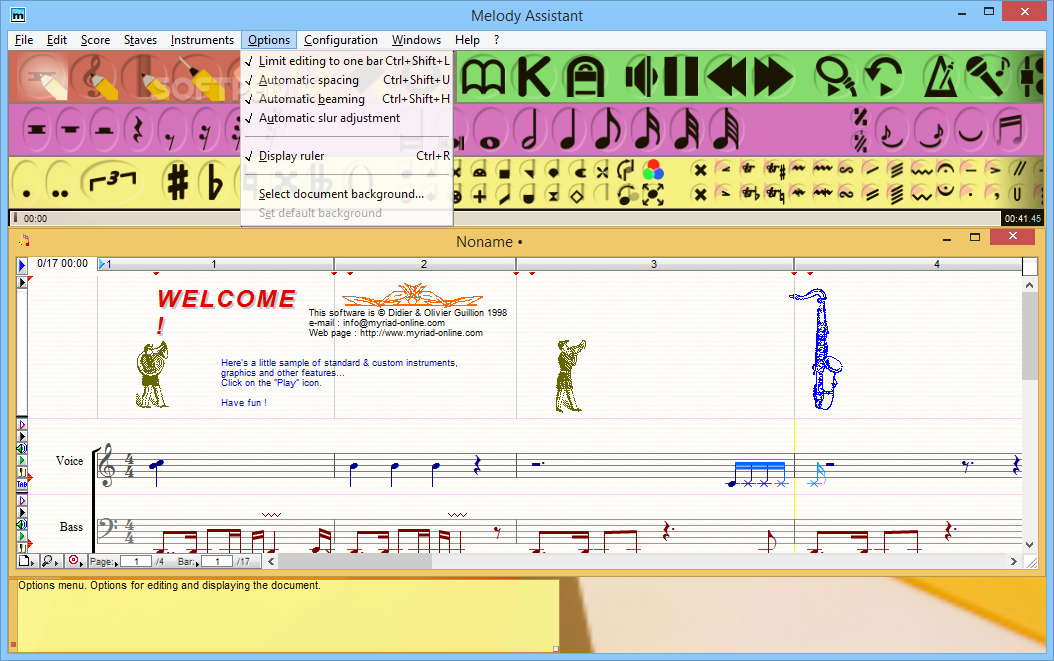Click the loop playback arrow icon
1054x661 pixels.
tap(883, 77)
